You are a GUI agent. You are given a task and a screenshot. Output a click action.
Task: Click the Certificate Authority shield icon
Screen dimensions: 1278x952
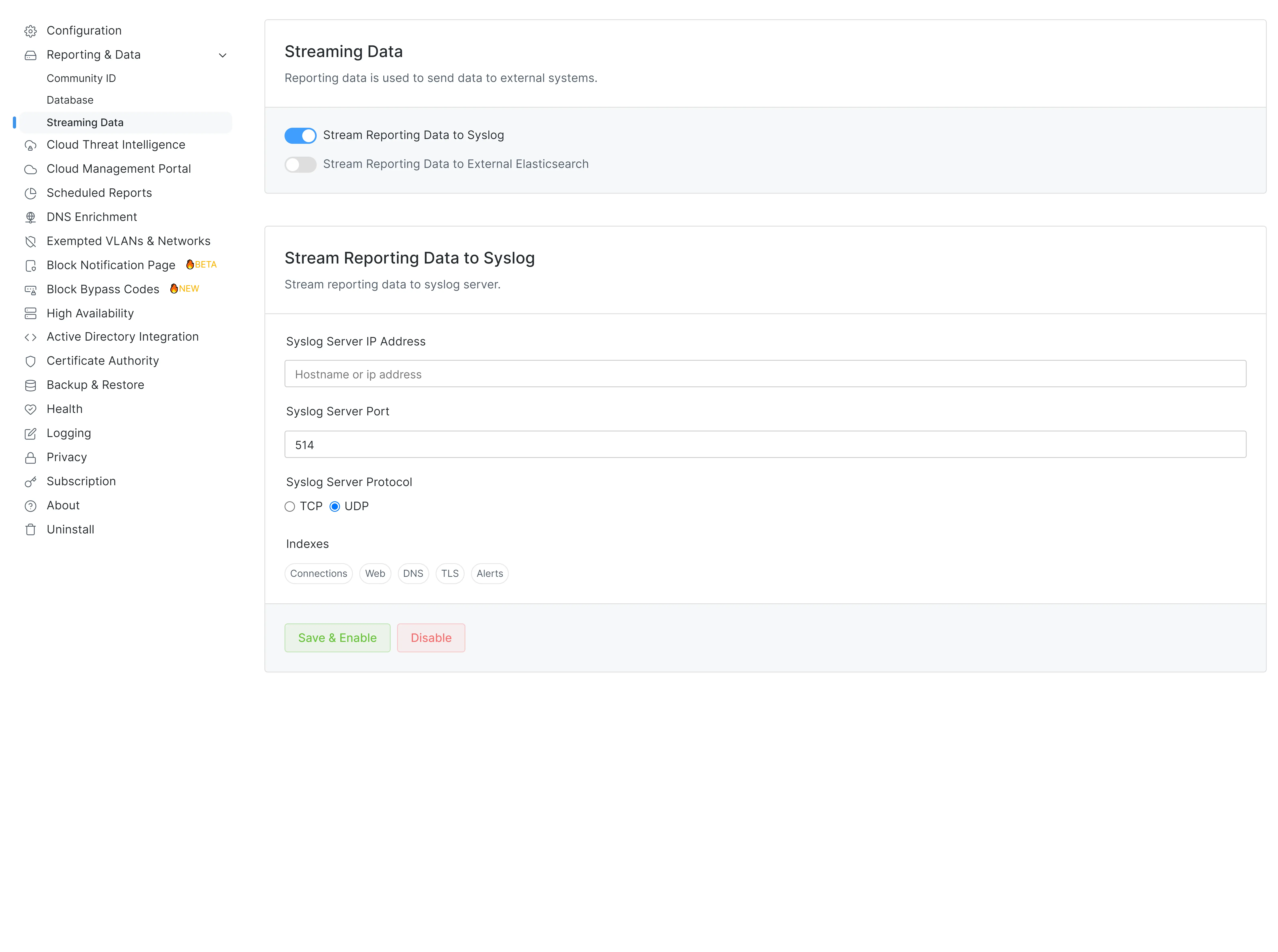(31, 361)
